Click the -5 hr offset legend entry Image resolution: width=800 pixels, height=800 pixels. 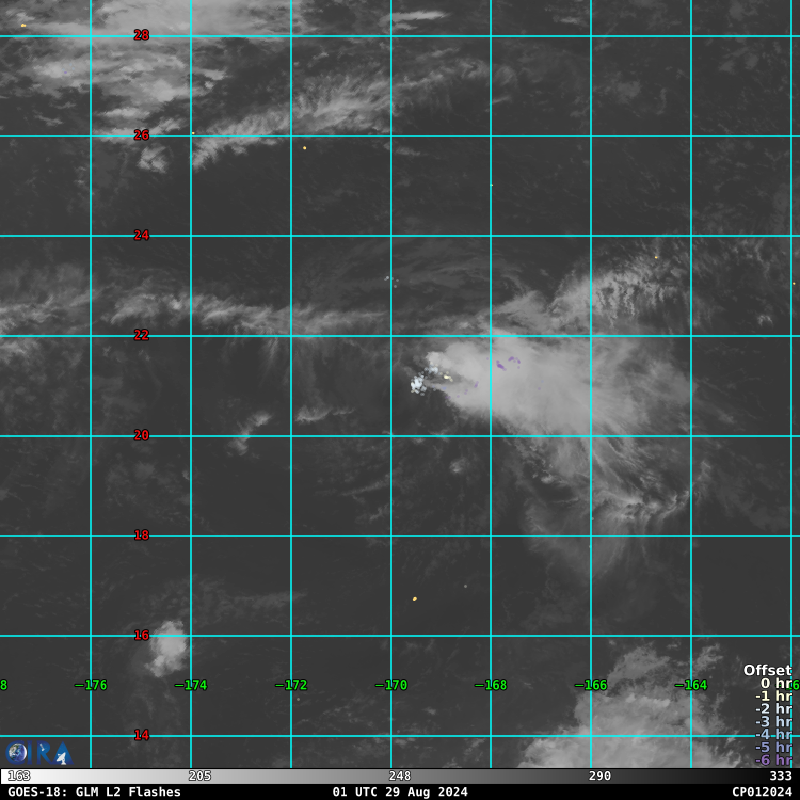coord(773,747)
